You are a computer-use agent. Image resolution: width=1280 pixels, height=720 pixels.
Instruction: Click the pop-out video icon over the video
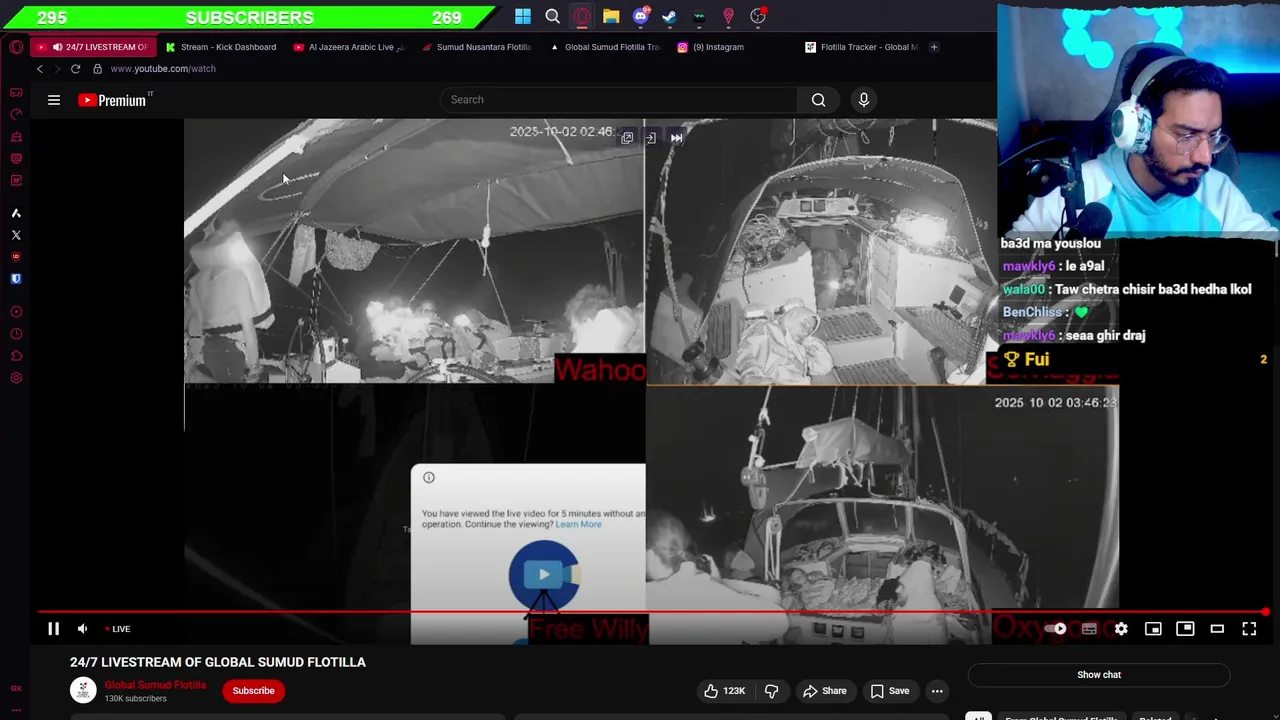(x=627, y=138)
